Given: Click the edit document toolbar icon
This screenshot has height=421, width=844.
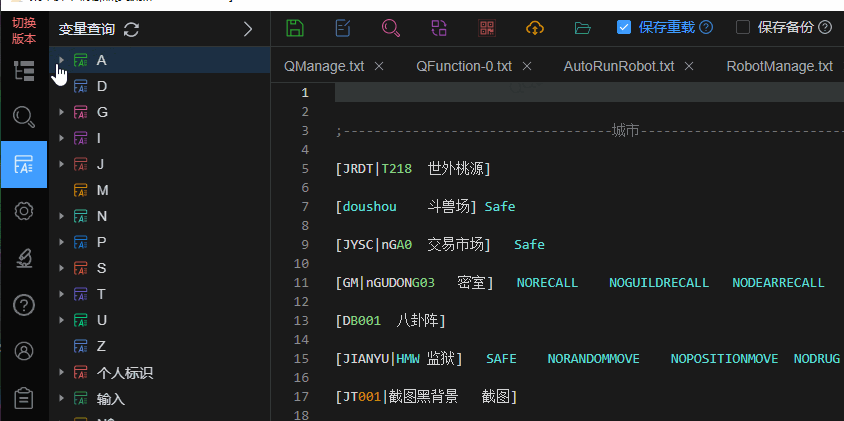Looking at the screenshot, I should coord(343,27).
